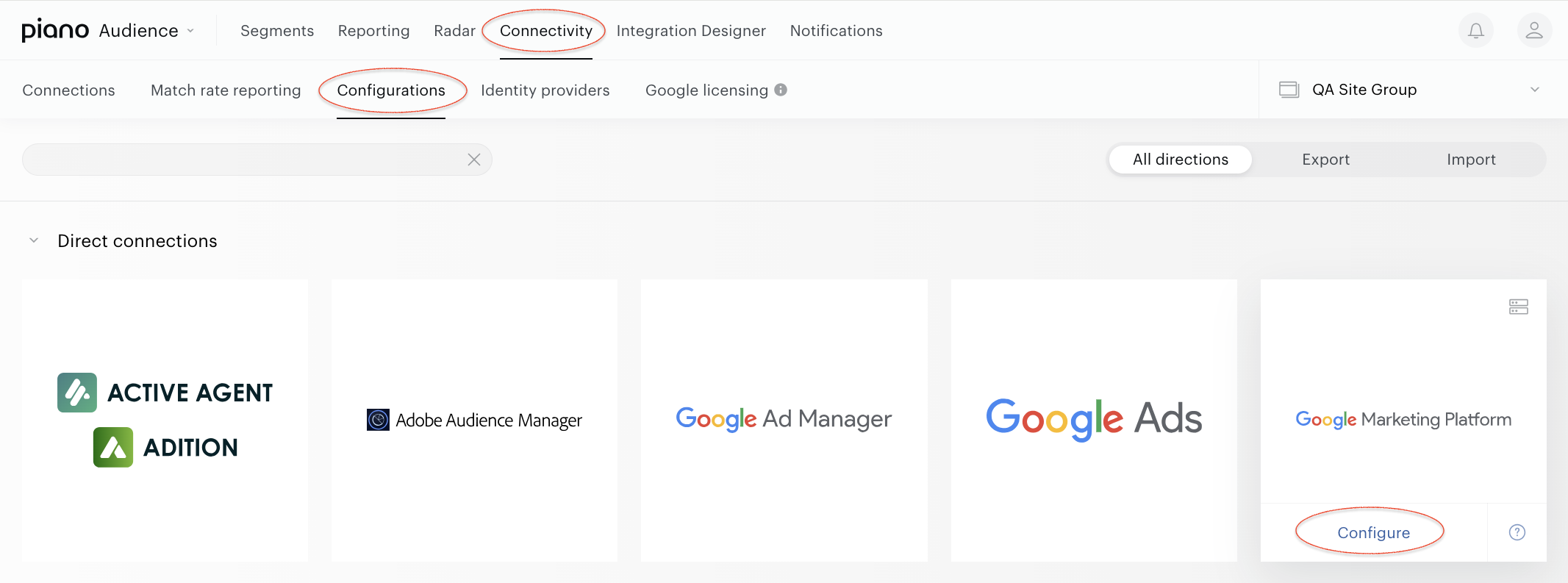Clear the search field with X icon

pos(474,160)
